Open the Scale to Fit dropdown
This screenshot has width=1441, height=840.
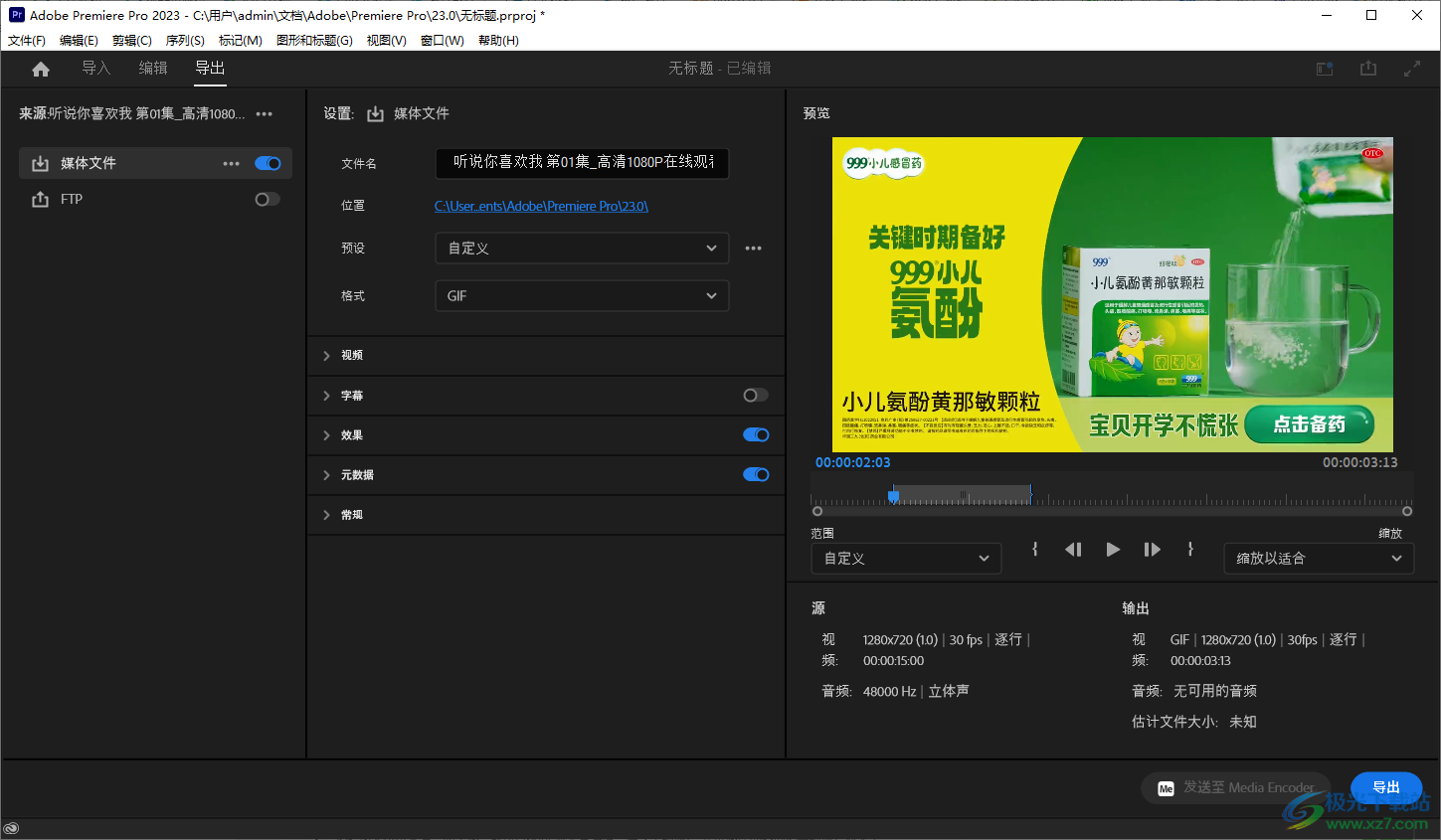tap(1319, 559)
